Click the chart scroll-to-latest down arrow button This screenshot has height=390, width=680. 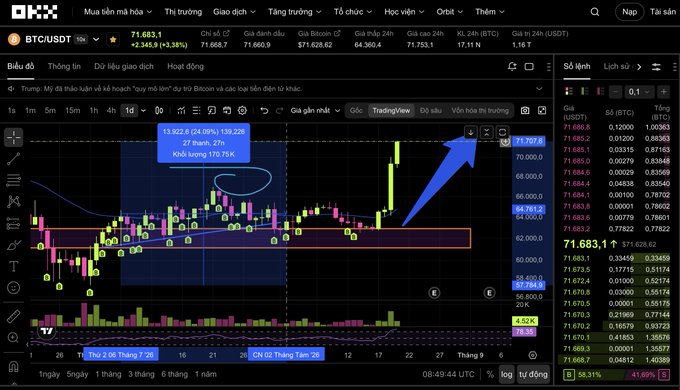(471, 132)
